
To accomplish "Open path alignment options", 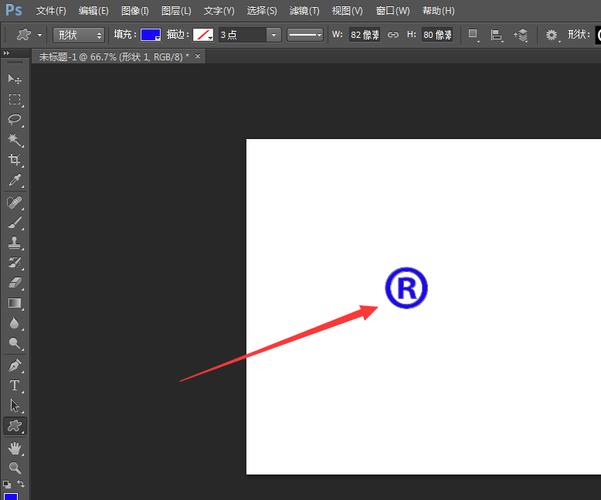I will tap(496, 35).
